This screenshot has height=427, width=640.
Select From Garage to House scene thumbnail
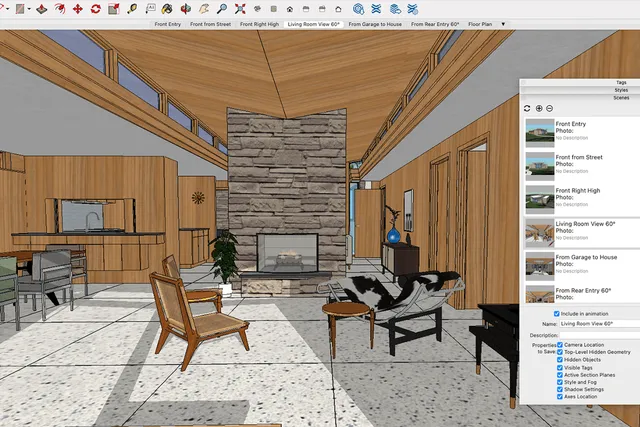(540, 266)
